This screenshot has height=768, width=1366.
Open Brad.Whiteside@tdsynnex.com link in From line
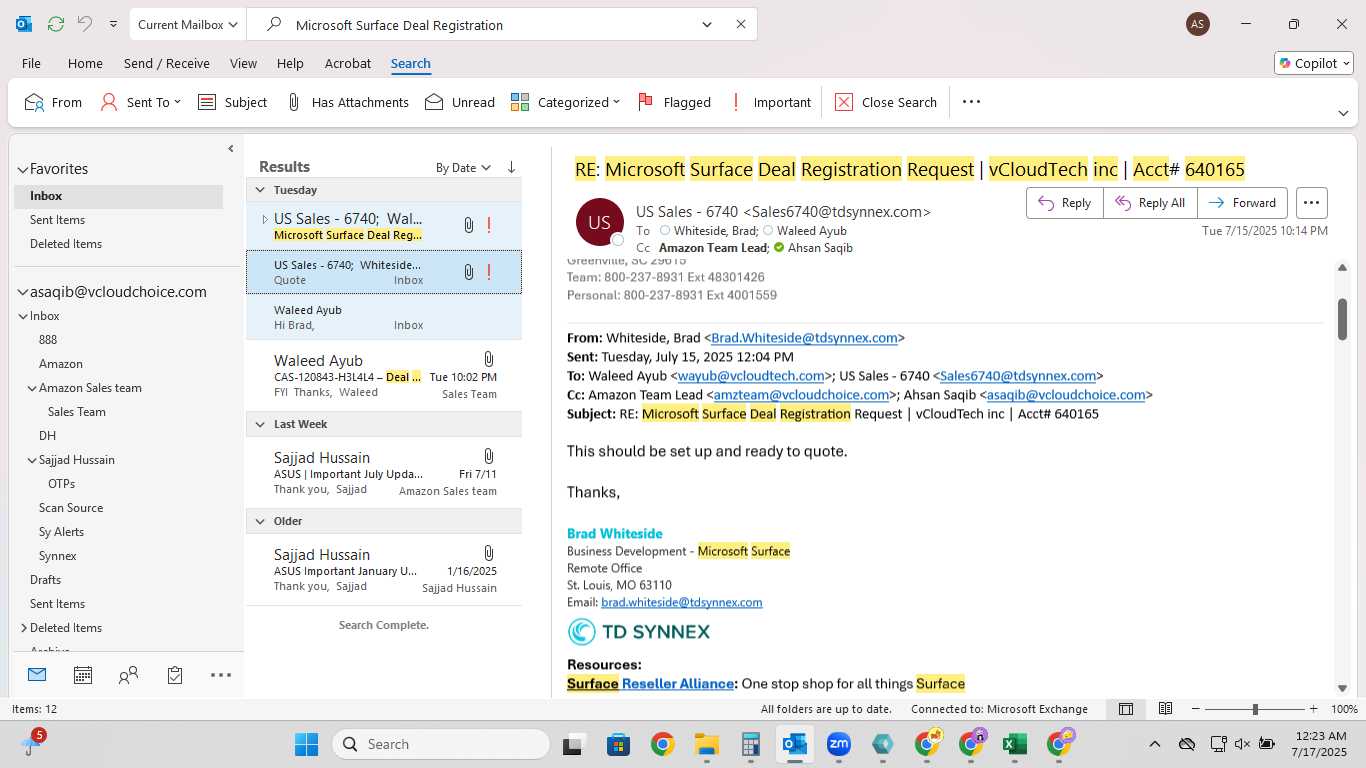[804, 338]
